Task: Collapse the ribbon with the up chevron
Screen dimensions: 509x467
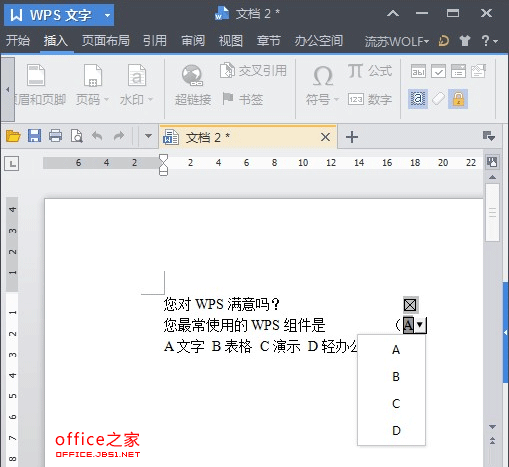Action: (x=393, y=14)
